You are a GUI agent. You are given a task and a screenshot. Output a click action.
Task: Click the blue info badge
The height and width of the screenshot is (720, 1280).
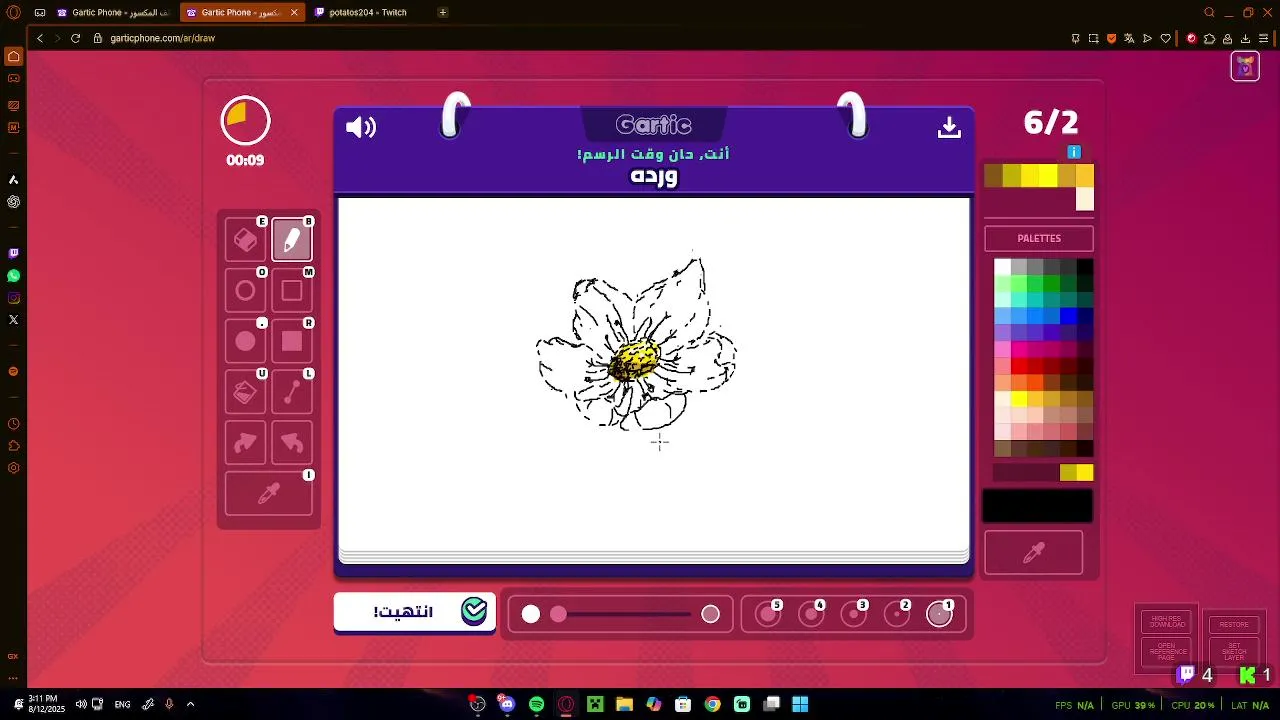[x=1074, y=152]
